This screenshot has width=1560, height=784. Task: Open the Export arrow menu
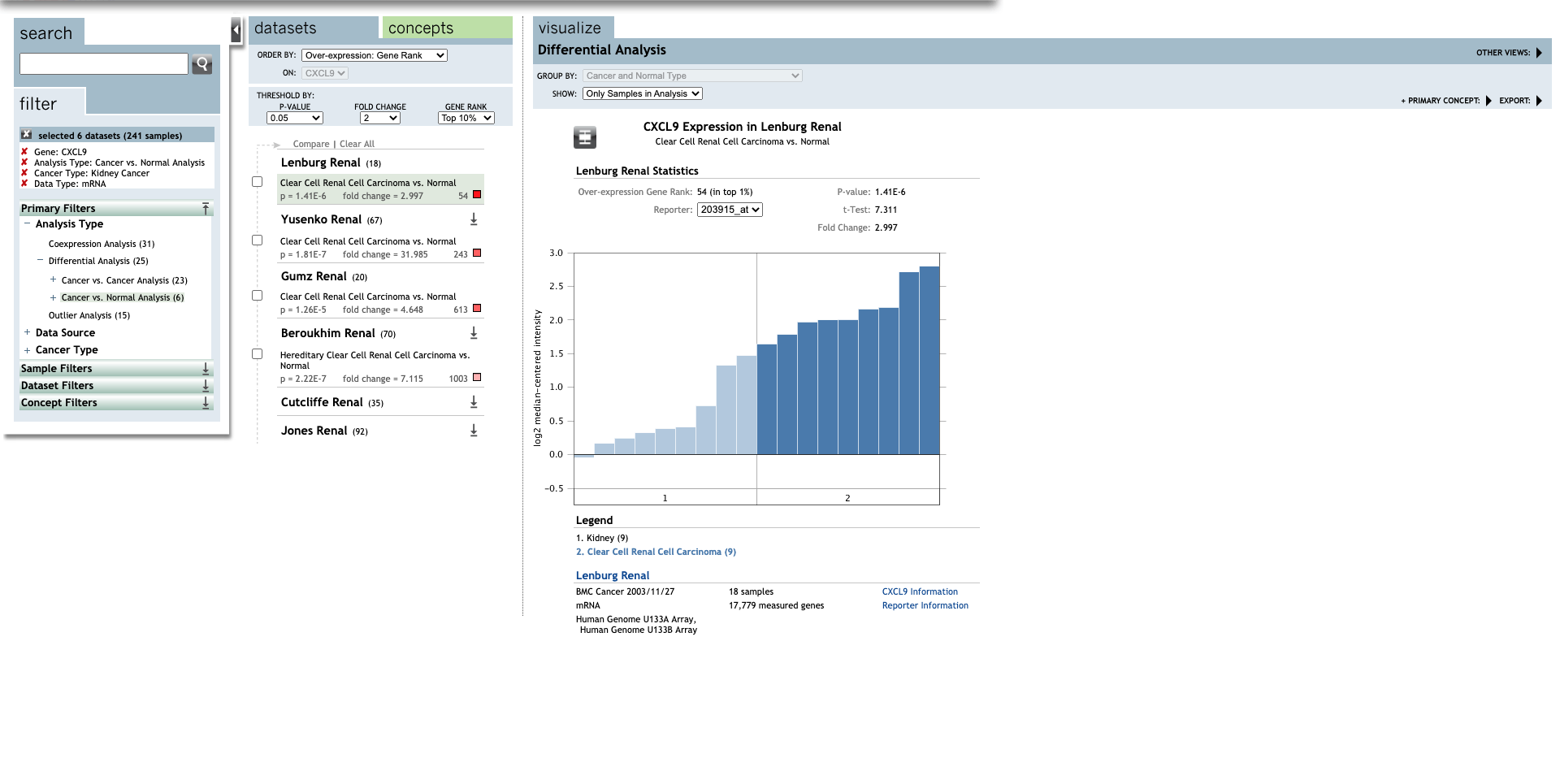(1539, 101)
